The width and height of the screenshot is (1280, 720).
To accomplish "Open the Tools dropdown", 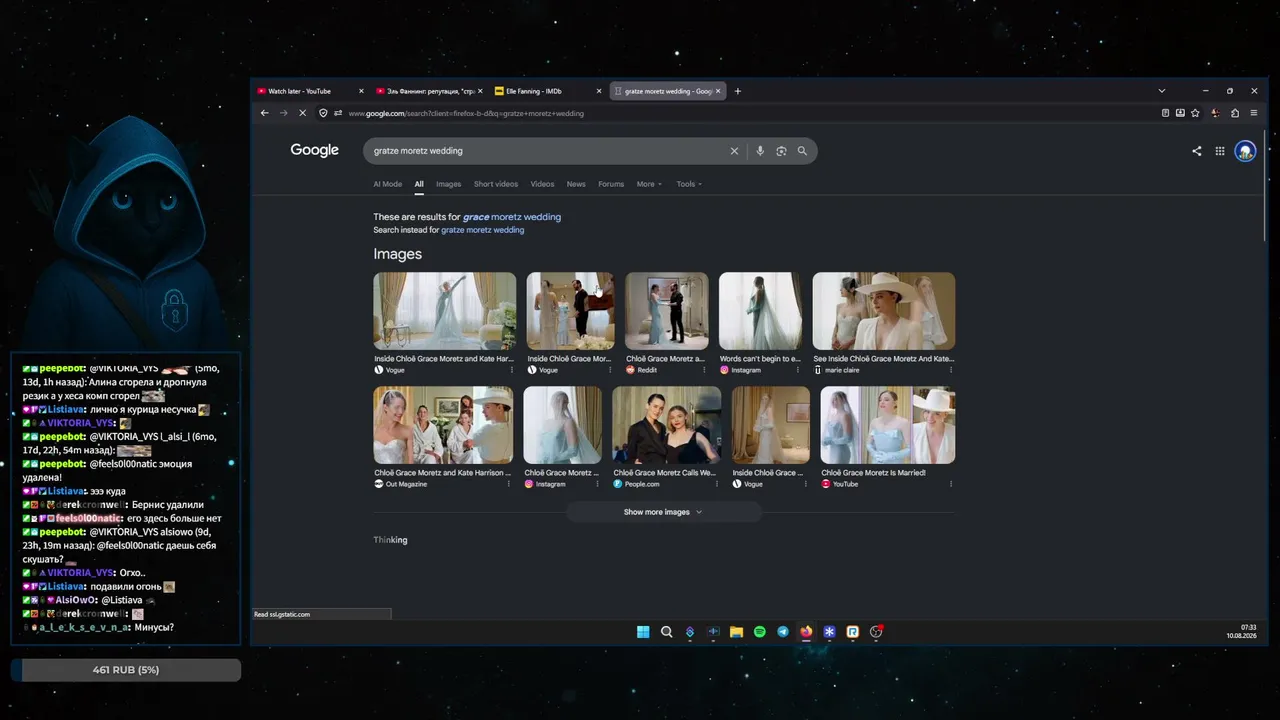I will tap(689, 184).
